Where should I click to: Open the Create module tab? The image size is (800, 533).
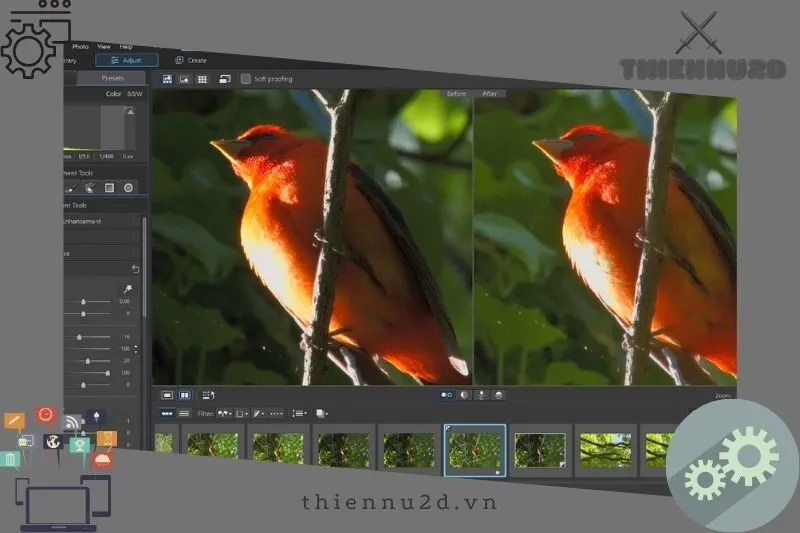(191, 60)
